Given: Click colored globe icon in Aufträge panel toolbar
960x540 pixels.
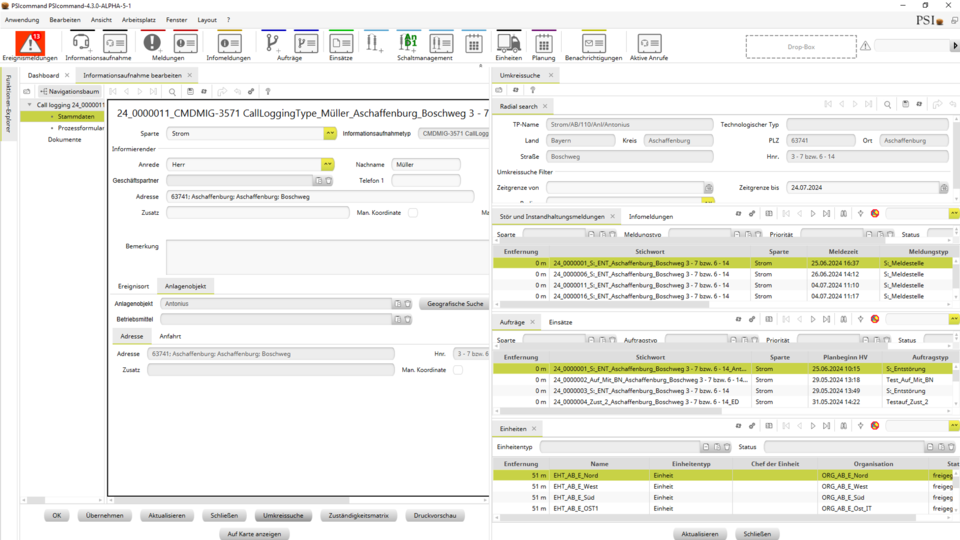Looking at the screenshot, I should click(x=875, y=319).
